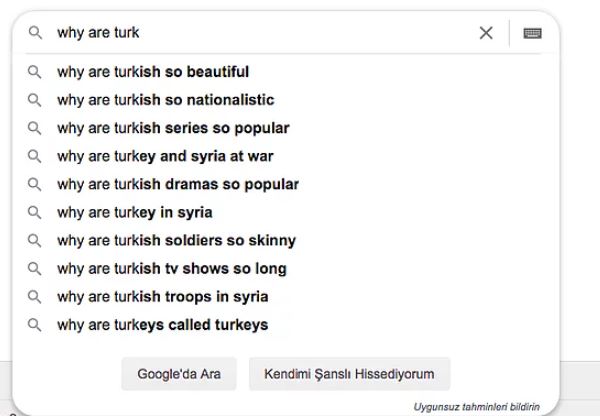Select 'why are turkish series so popular'
The image size is (600, 420).
[173, 128]
